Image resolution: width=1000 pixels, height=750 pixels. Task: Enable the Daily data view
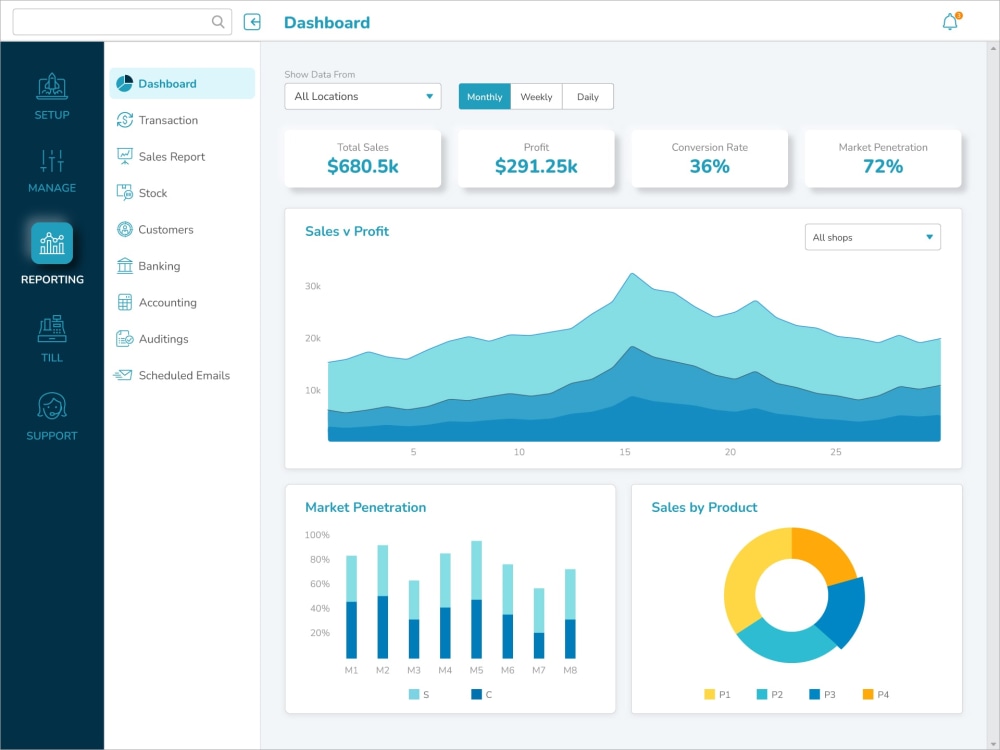pos(588,96)
